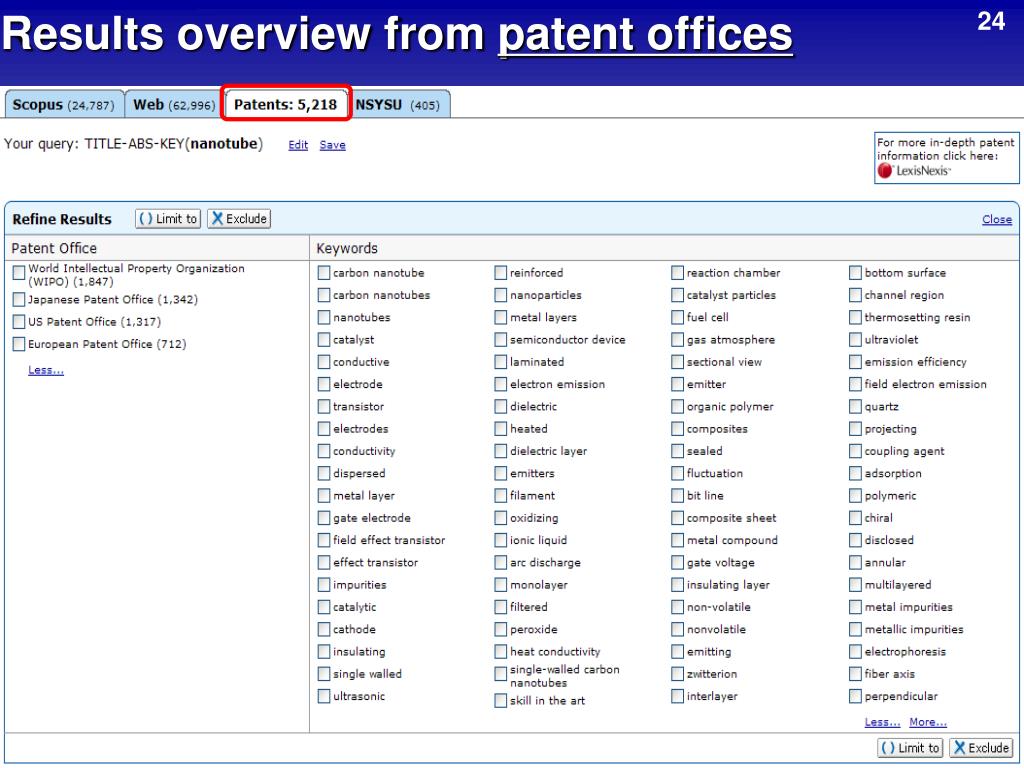
Task: Tick the nonvolatile keyword checkbox
Action: pyautogui.click(x=678, y=629)
